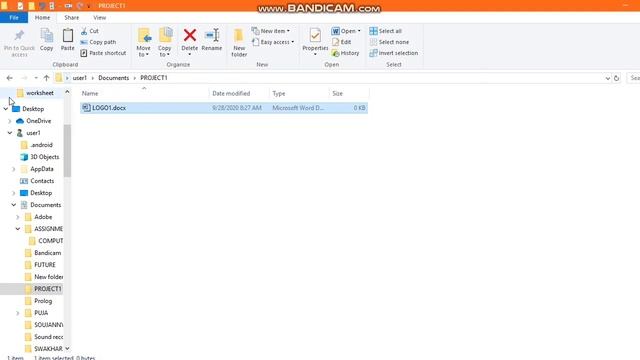Image resolution: width=640 pixels, height=360 pixels.
Task: Open the Easy access dropdown
Action: pyautogui.click(x=273, y=42)
